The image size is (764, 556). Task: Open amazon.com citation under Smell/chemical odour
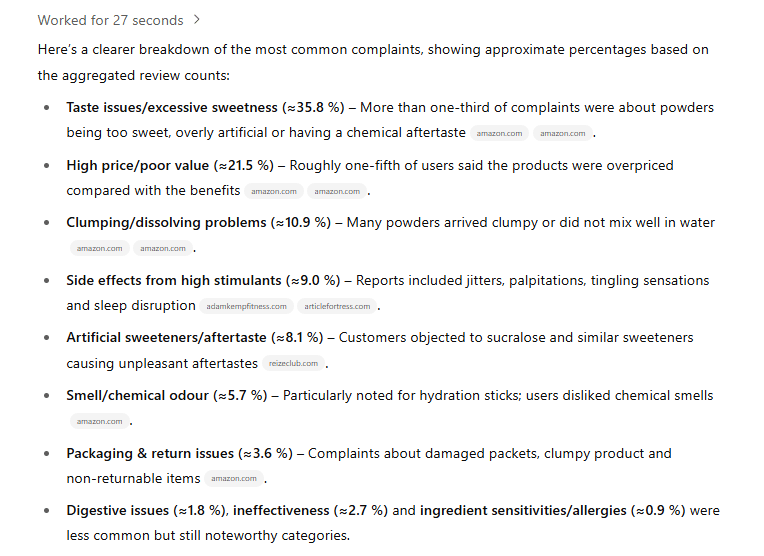point(100,422)
